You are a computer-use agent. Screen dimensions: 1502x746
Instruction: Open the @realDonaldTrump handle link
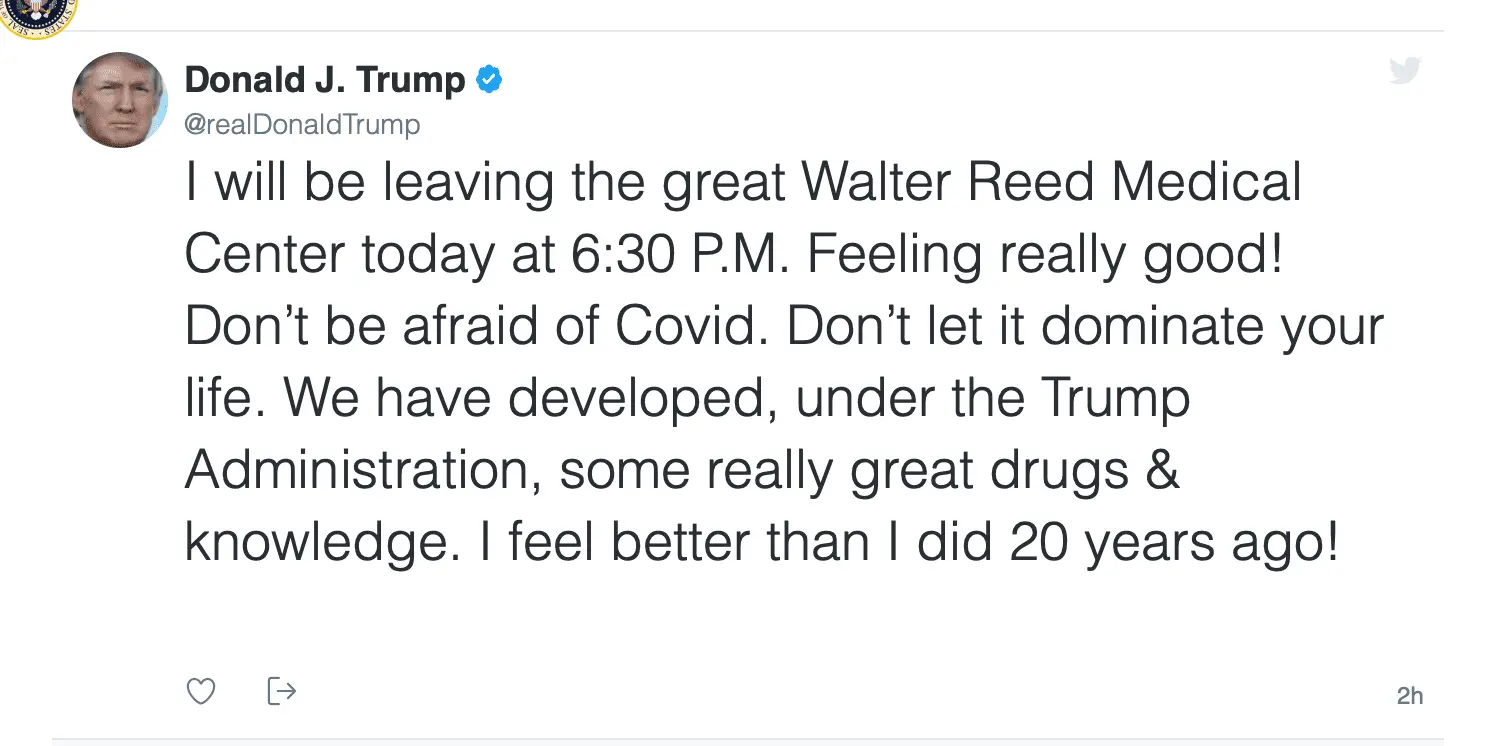[x=302, y=125]
